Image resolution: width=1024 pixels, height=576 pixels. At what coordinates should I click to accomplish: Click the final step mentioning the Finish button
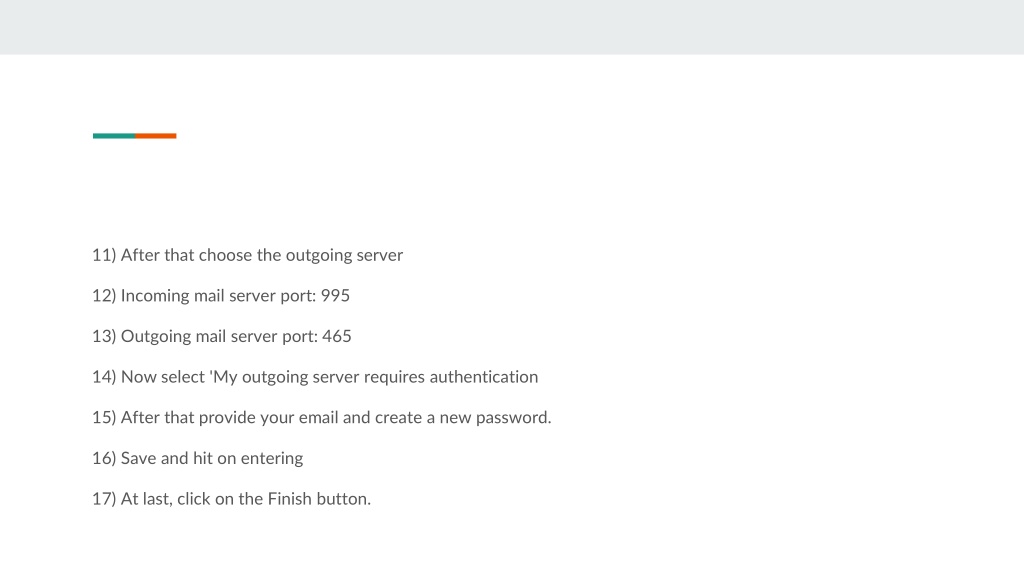(232, 499)
